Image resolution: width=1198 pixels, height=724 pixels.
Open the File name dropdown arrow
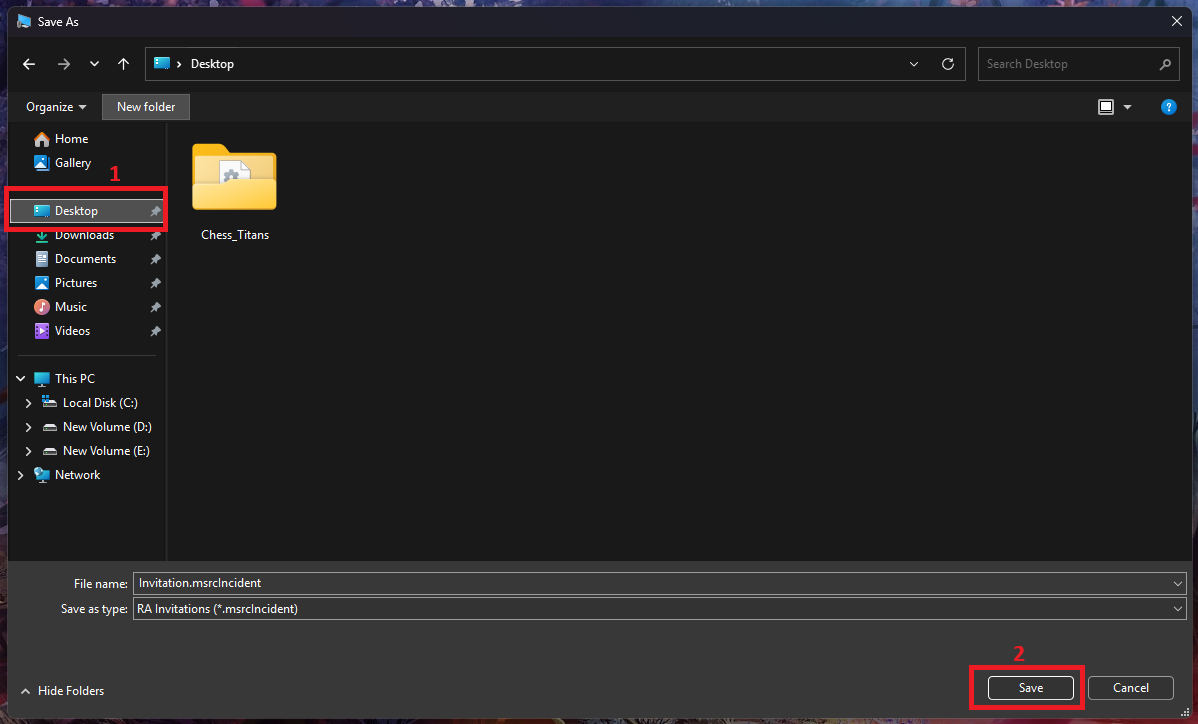point(1177,583)
